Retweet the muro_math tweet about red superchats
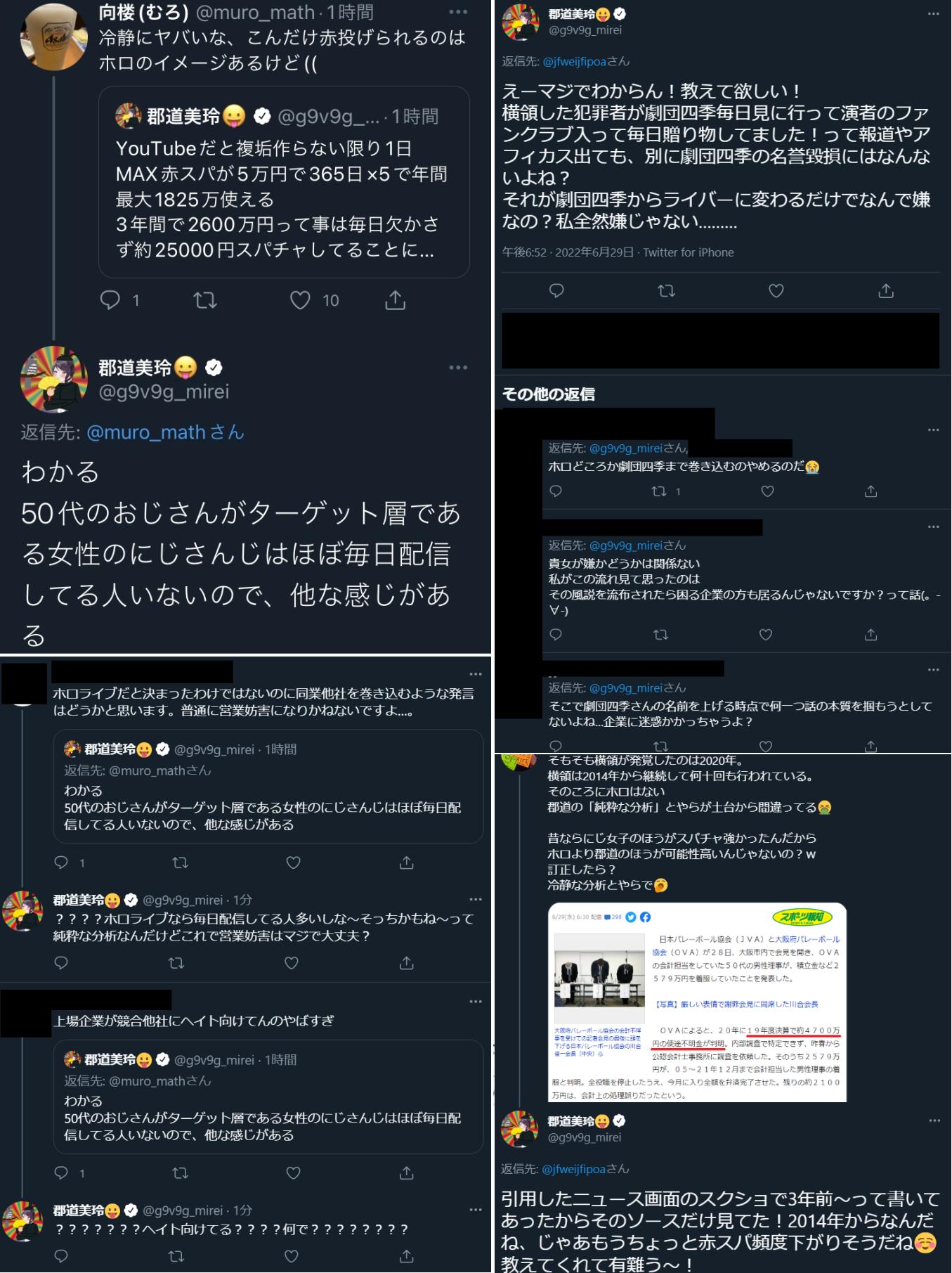This screenshot has width=952, height=1273. point(205,300)
